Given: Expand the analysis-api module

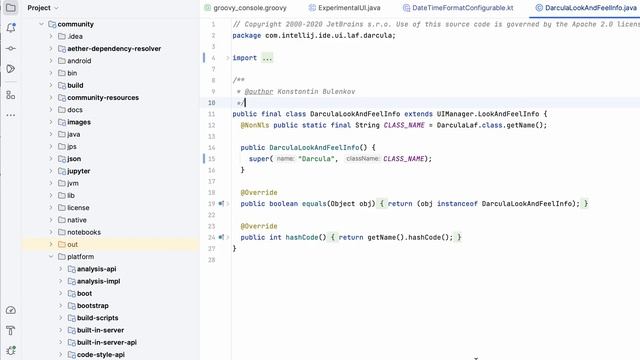Looking at the screenshot, I should (60, 269).
